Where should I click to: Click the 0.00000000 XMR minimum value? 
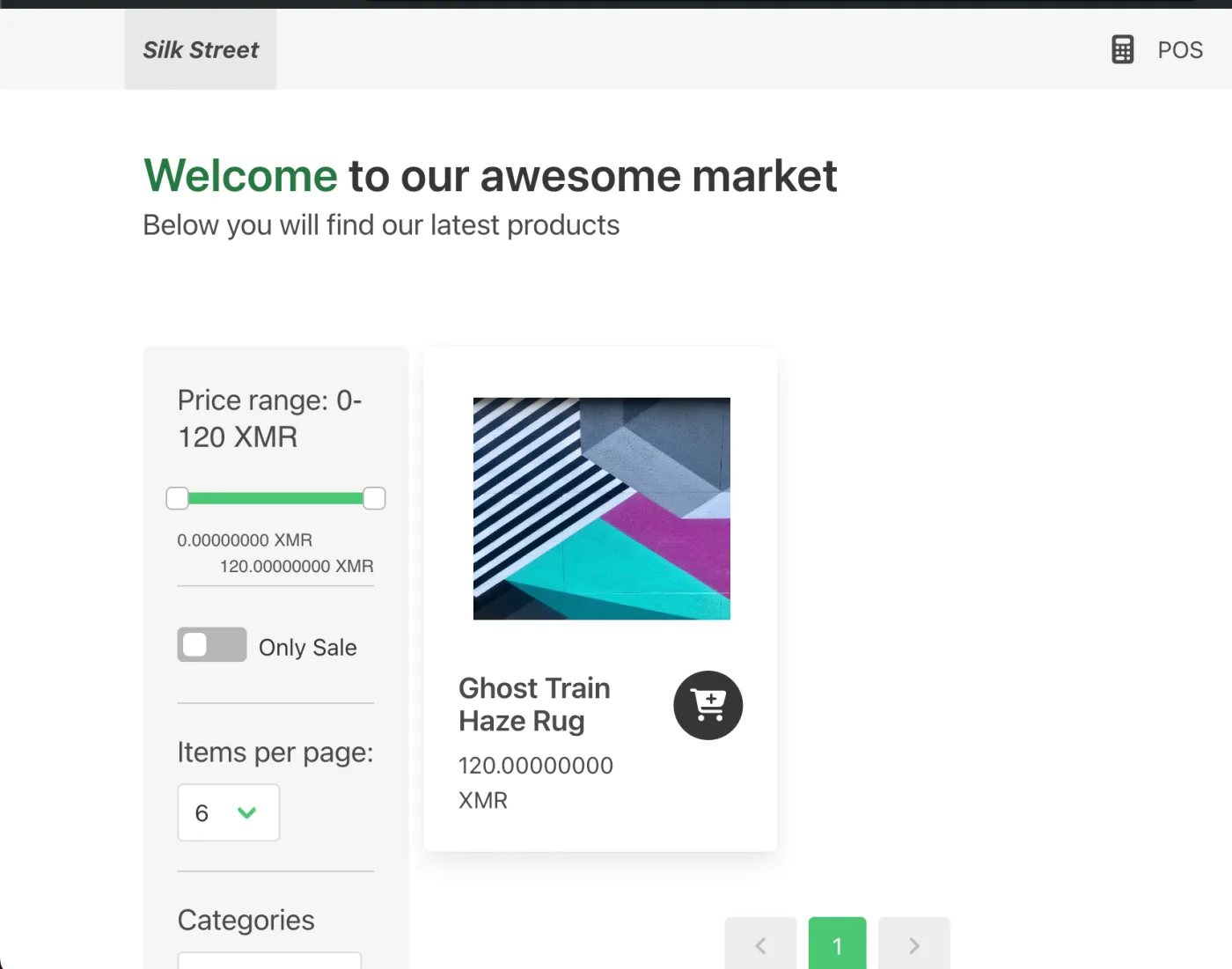[245, 540]
